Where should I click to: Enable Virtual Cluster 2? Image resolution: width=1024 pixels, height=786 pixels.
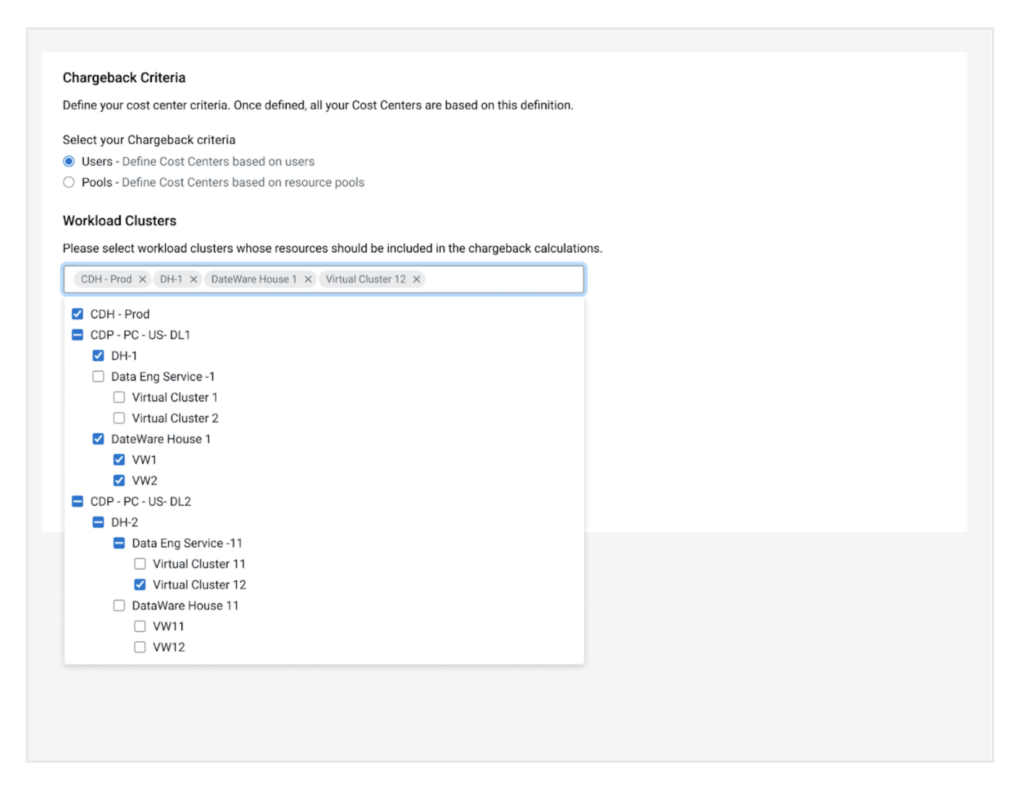[119, 418]
